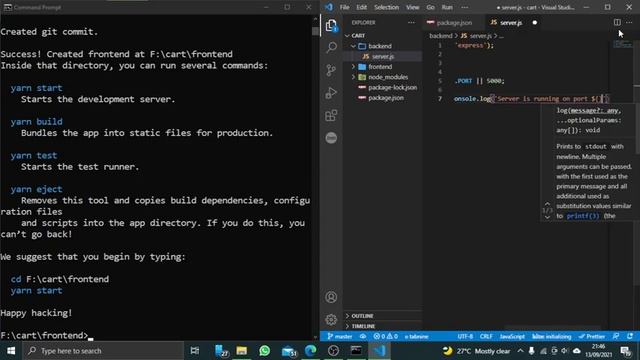The width and height of the screenshot is (640, 360).
Task: Click the tabnine status bar item
Action: pos(416,336)
